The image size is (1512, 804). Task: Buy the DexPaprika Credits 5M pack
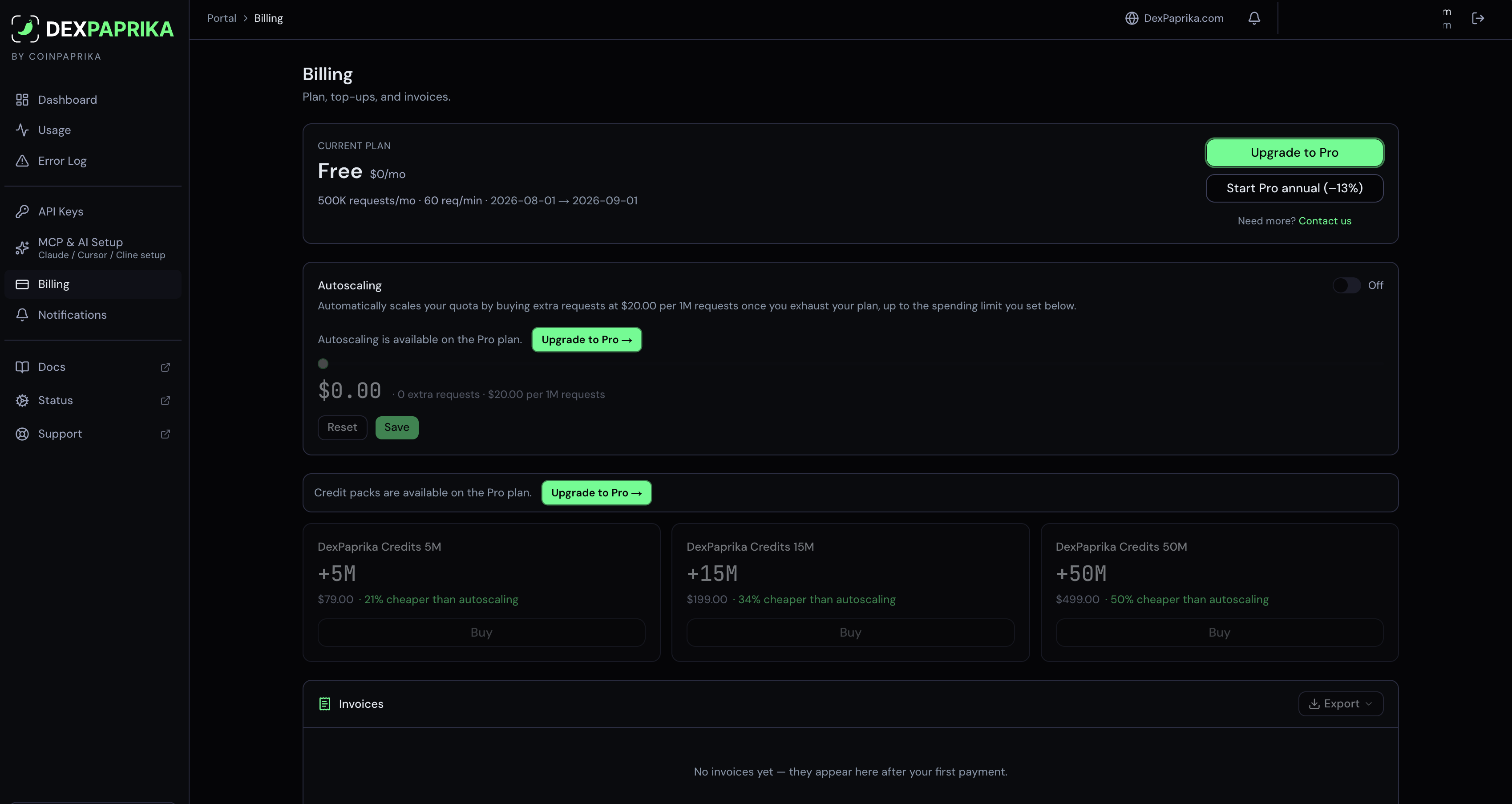(481, 633)
